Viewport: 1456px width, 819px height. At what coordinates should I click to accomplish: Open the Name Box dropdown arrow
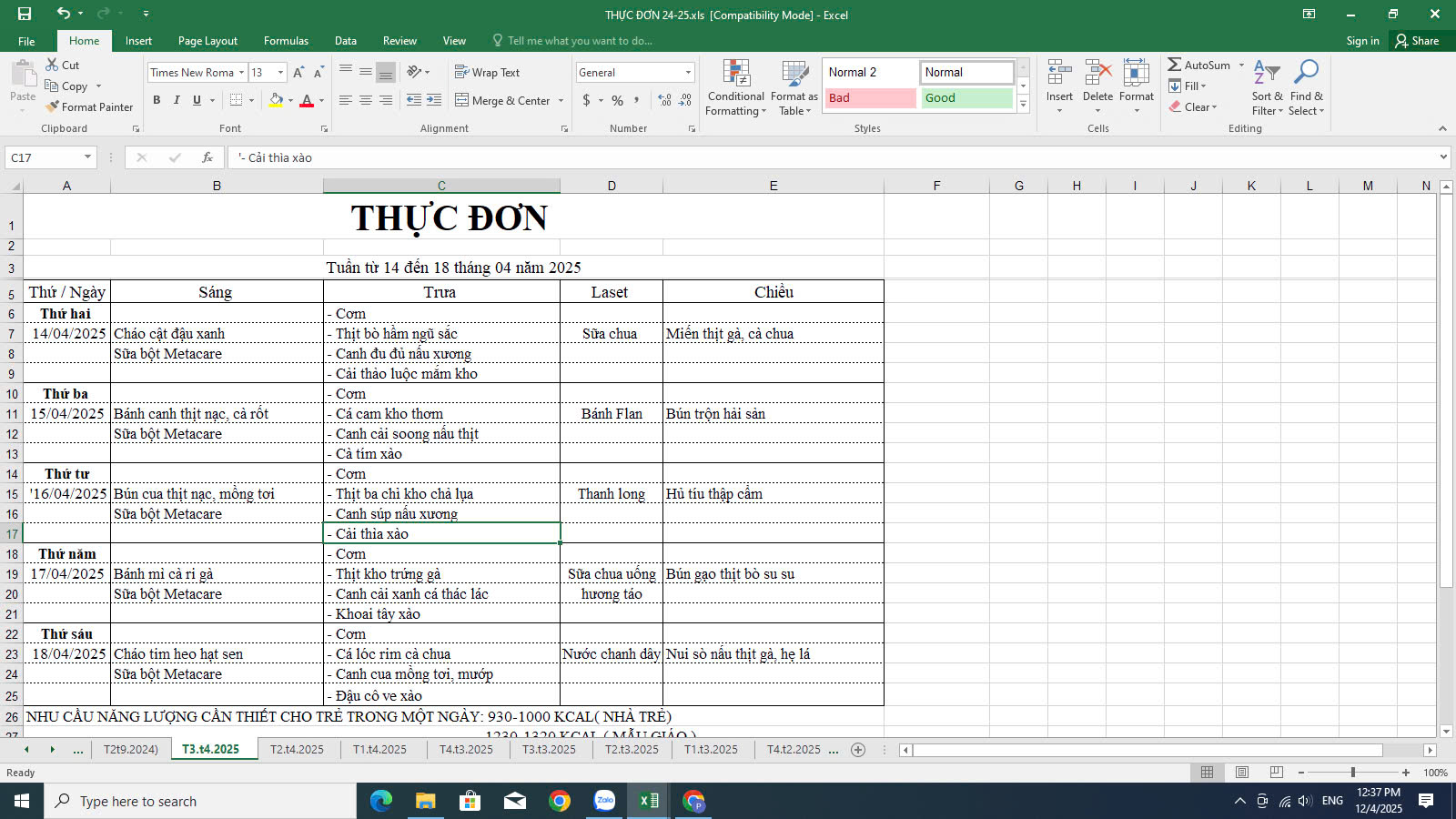tap(87, 157)
